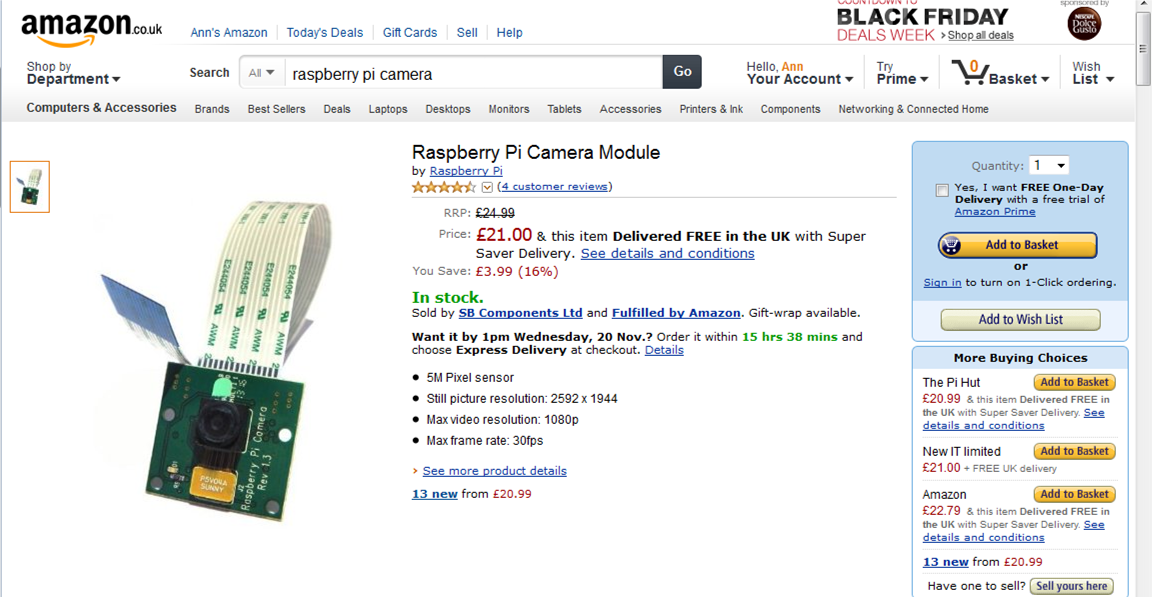Screen dimensions: 1152x597
Task: Click the star rating graphic
Action: pyautogui.click(x=444, y=187)
